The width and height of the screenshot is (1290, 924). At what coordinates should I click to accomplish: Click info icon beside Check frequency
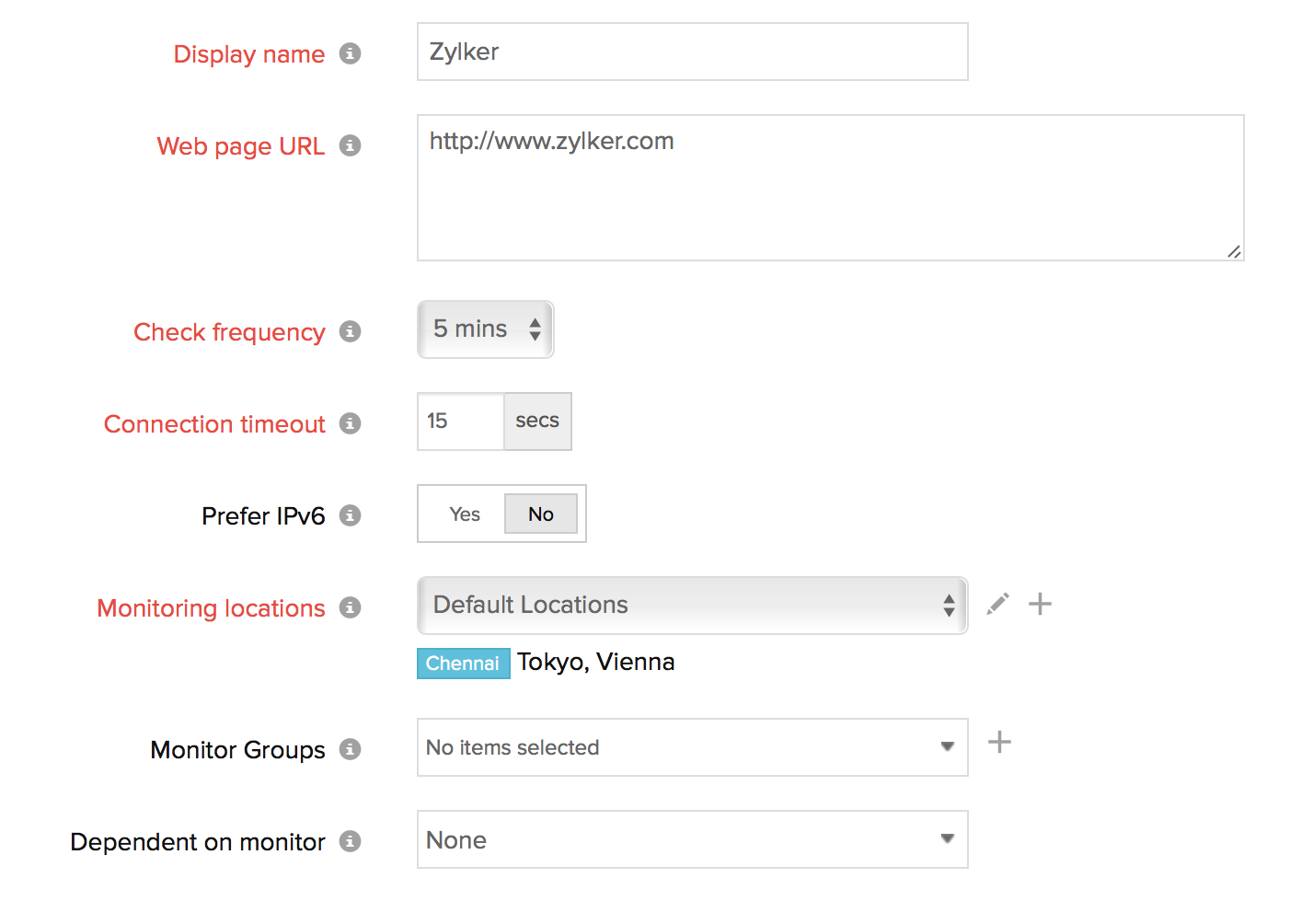[x=350, y=331]
